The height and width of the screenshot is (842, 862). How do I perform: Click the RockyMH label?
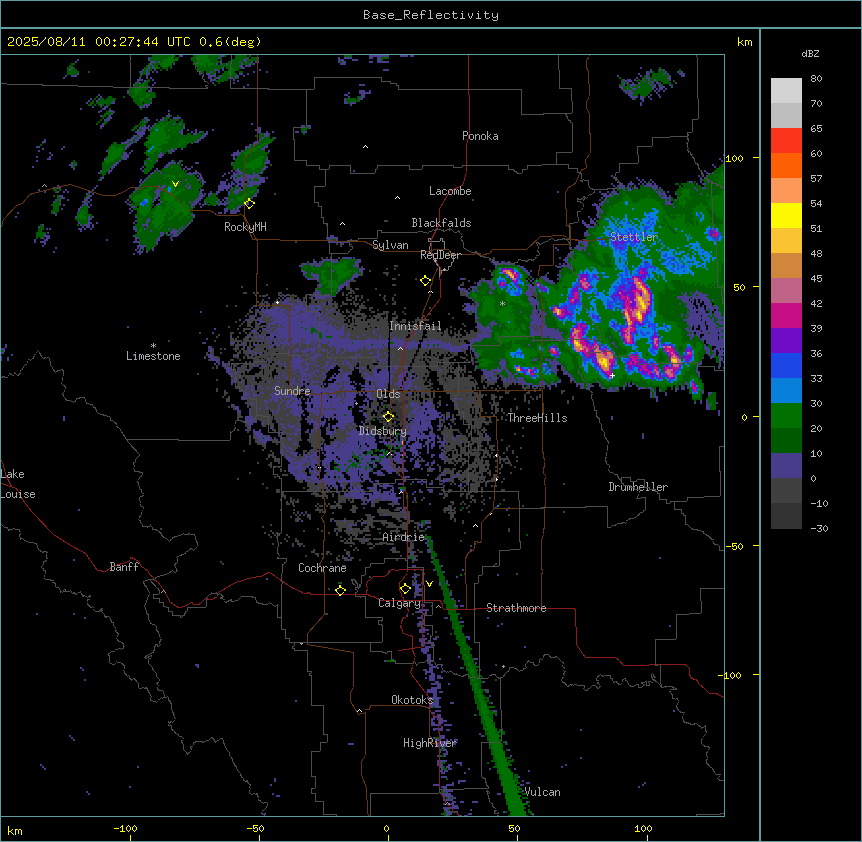coord(245,227)
